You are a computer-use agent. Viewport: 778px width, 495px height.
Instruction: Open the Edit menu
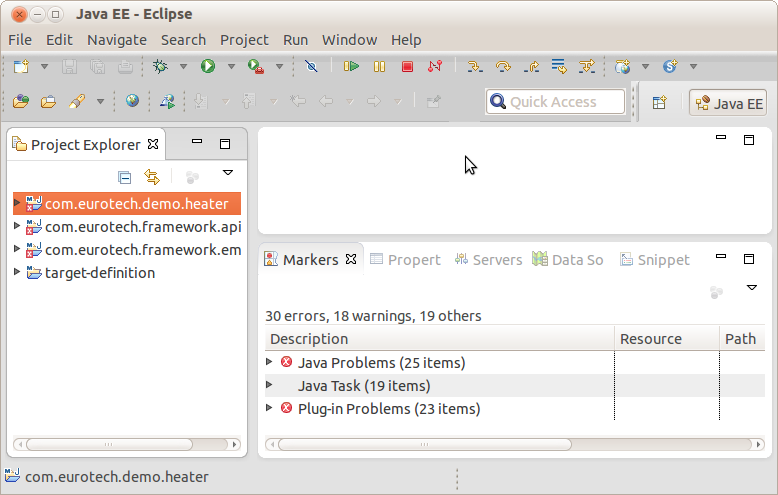[x=60, y=40]
